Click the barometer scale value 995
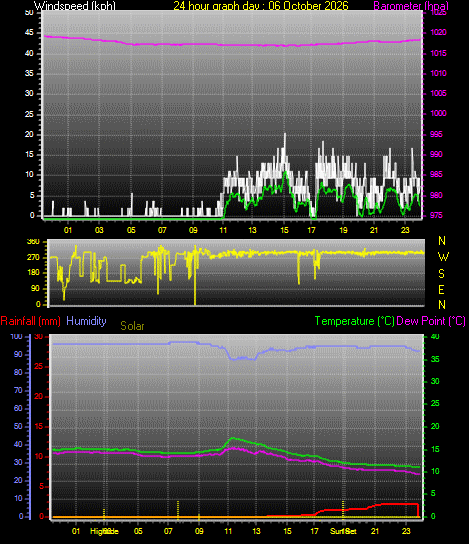Image resolution: width=469 pixels, height=544 pixels. tap(436, 134)
